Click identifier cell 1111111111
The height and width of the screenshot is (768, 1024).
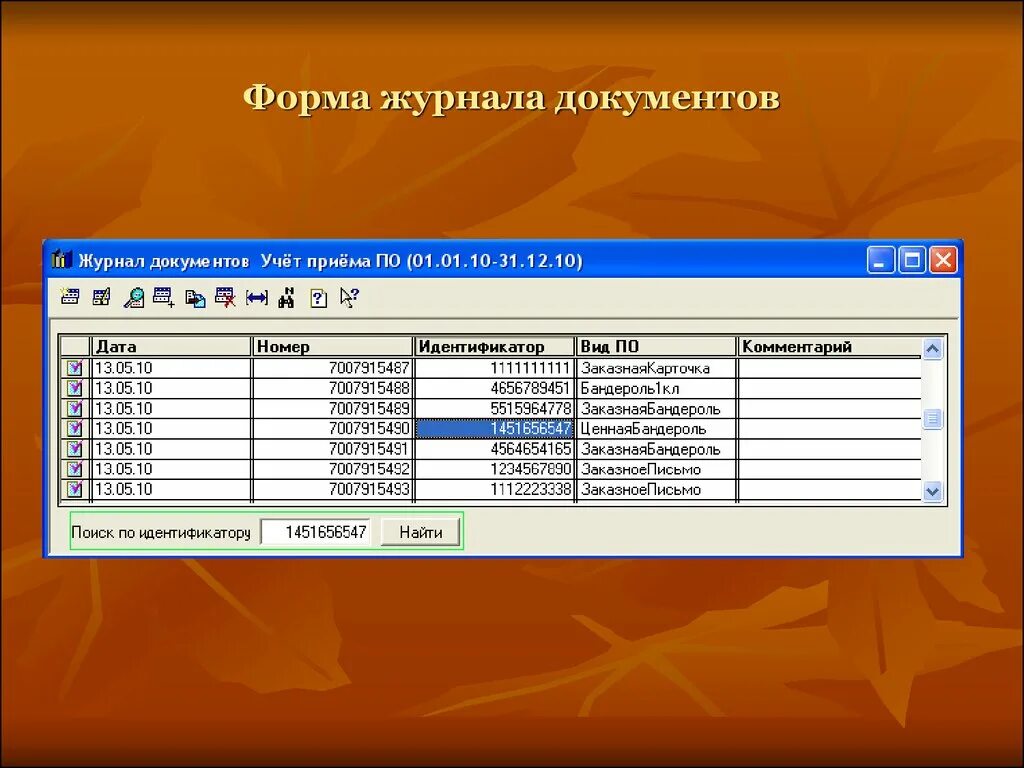coord(494,368)
